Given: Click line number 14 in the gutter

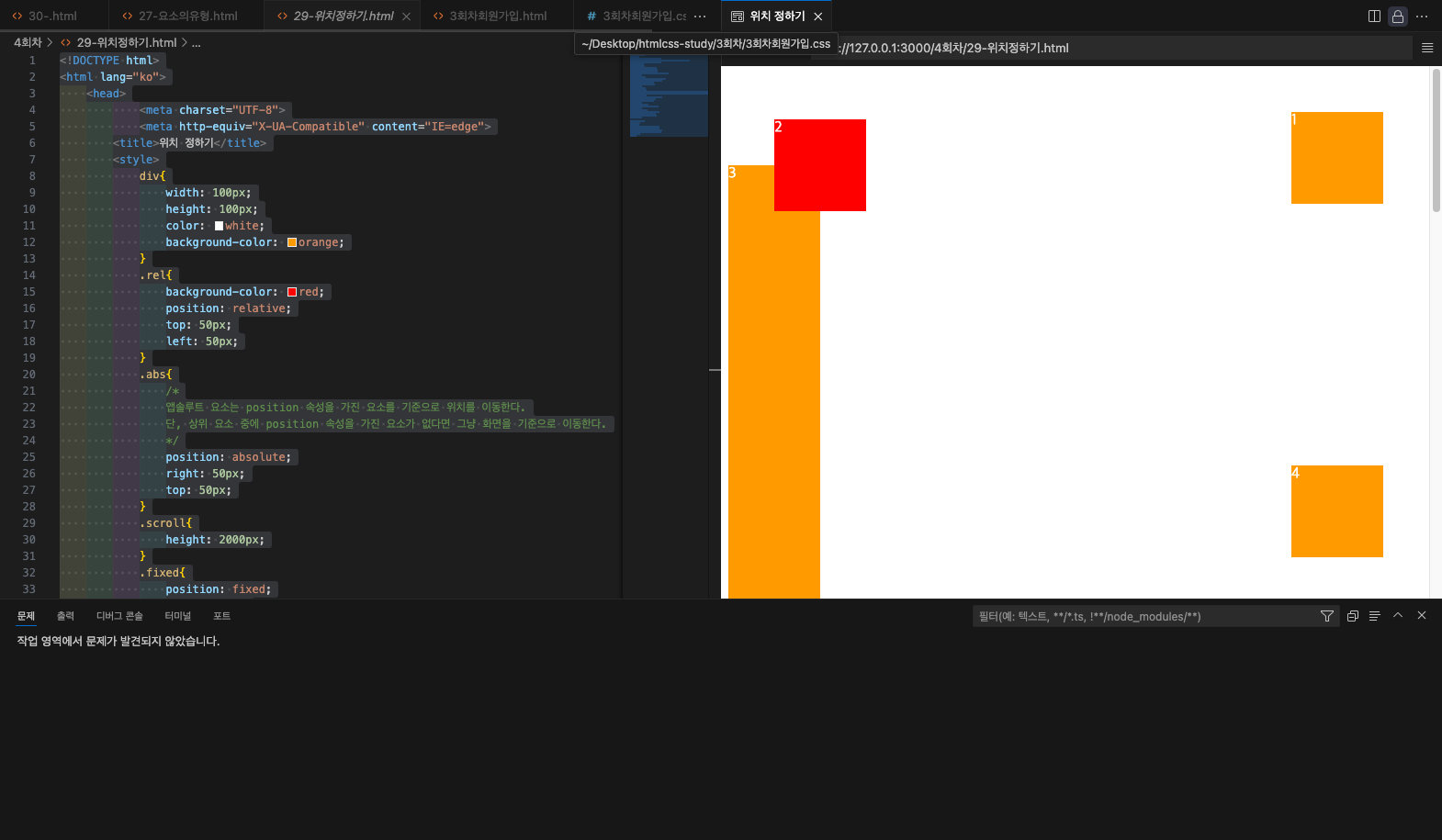Looking at the screenshot, I should [x=29, y=275].
